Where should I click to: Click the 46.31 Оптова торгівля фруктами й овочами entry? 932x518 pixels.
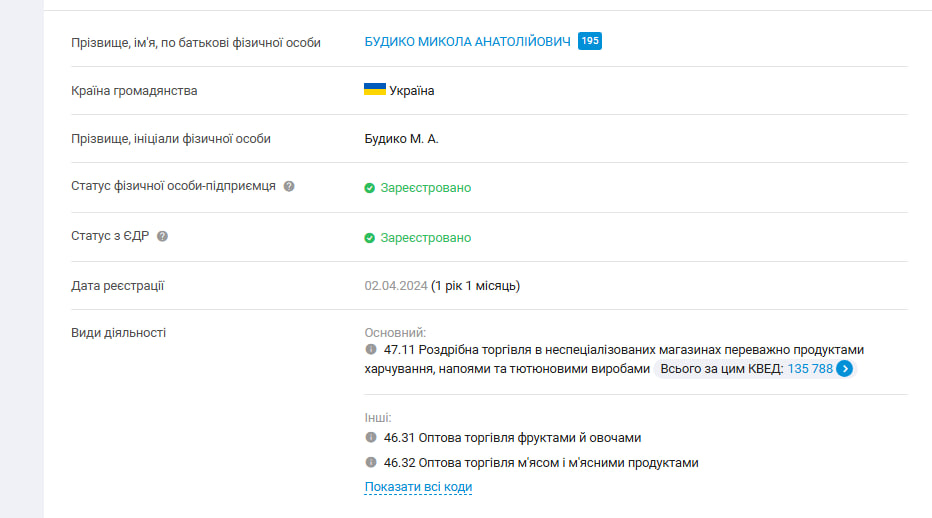coord(512,438)
